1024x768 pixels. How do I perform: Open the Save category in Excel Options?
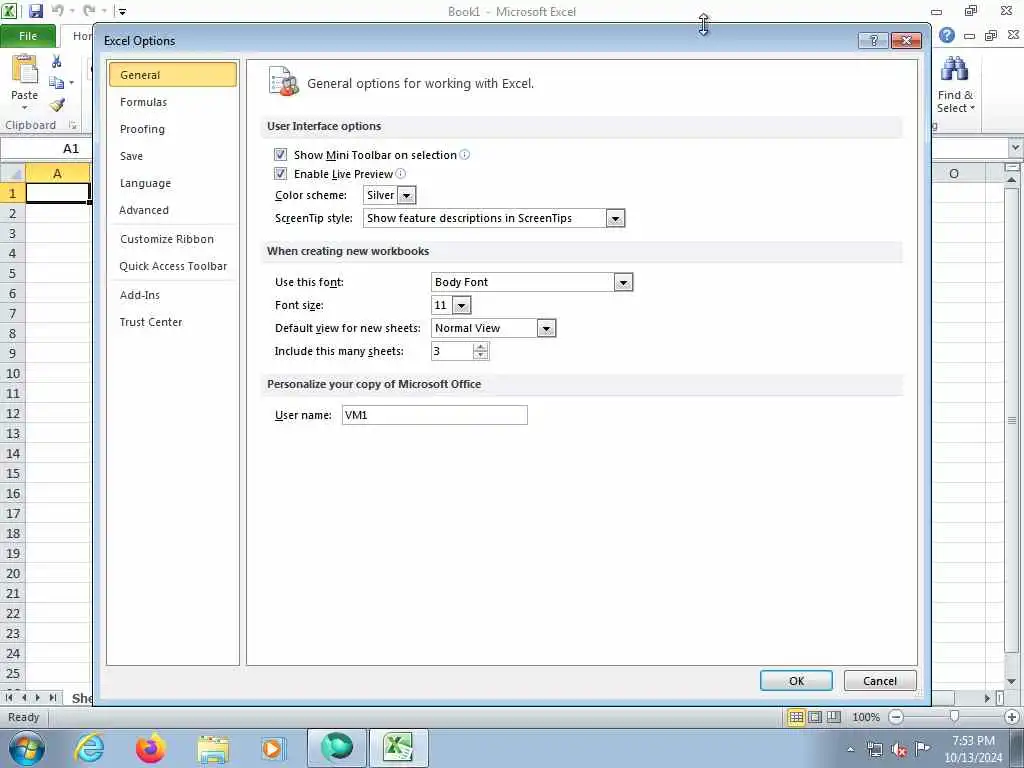click(x=172, y=156)
